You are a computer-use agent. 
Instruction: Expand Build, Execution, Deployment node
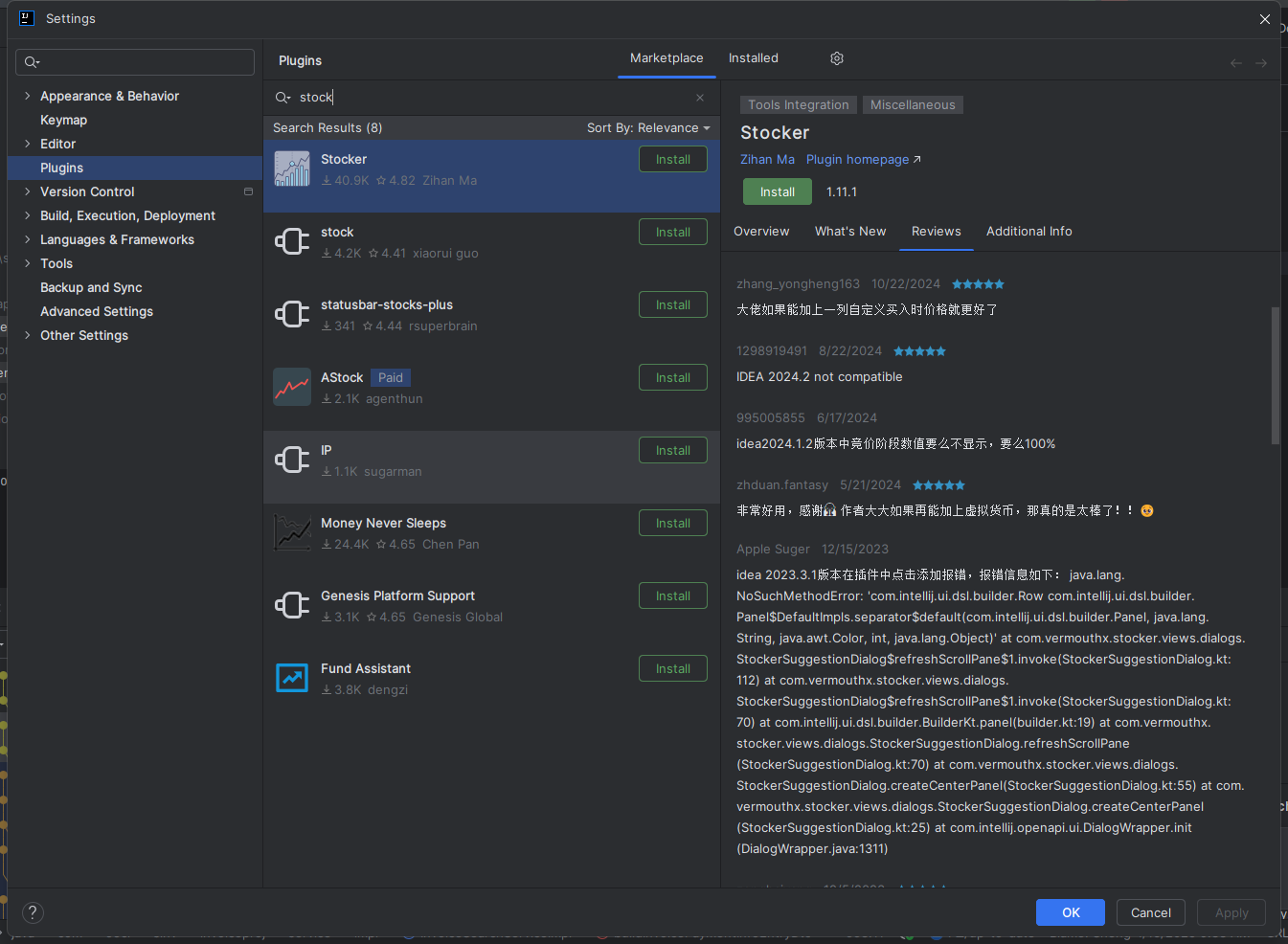click(27, 215)
